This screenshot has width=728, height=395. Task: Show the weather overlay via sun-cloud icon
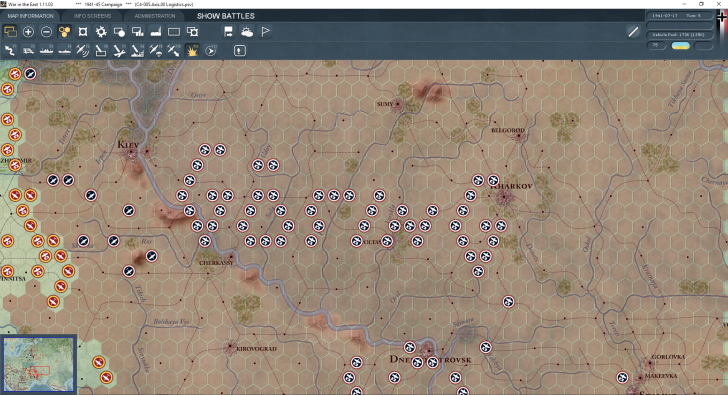tap(247, 32)
